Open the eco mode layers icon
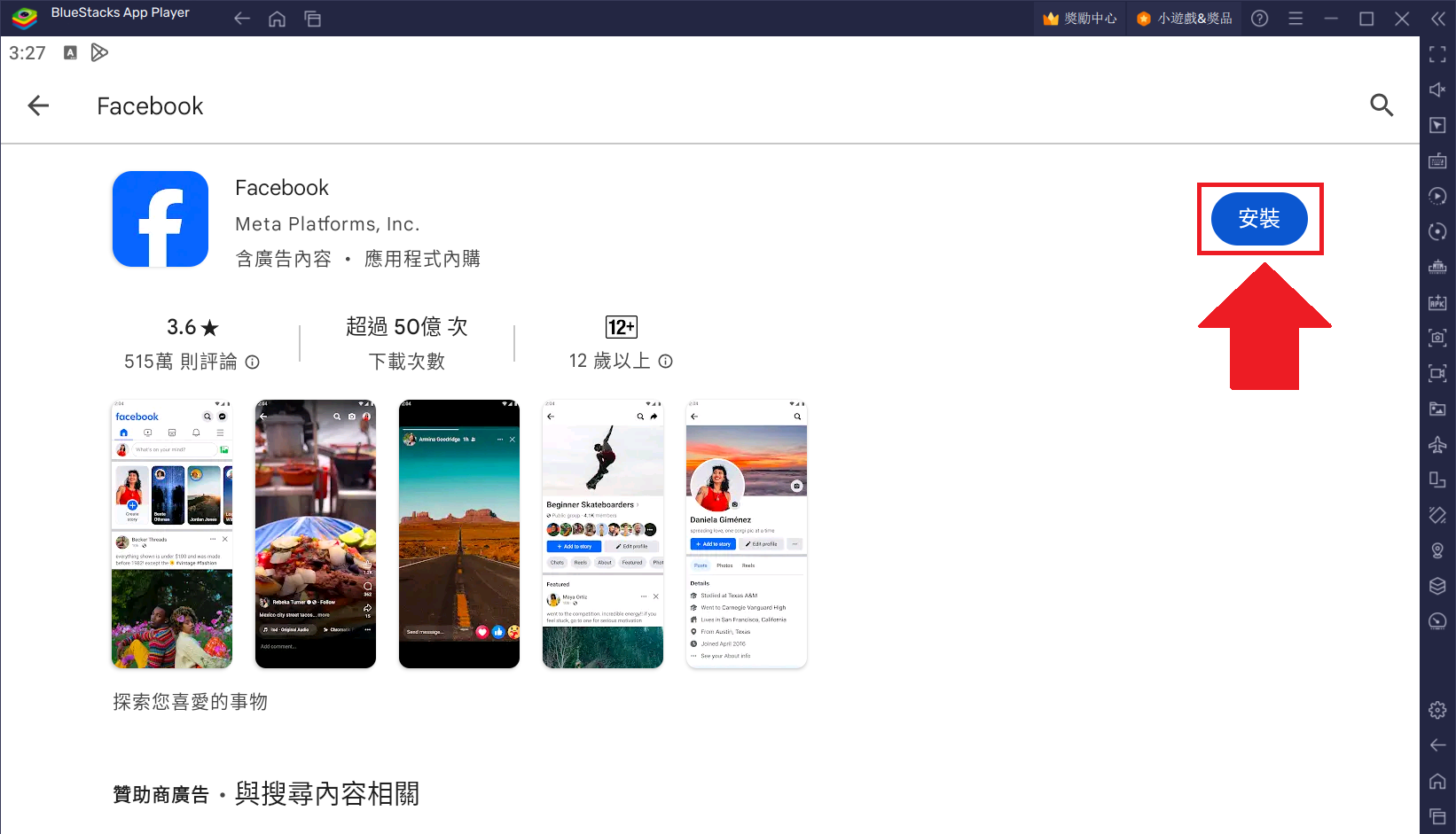 [1437, 586]
